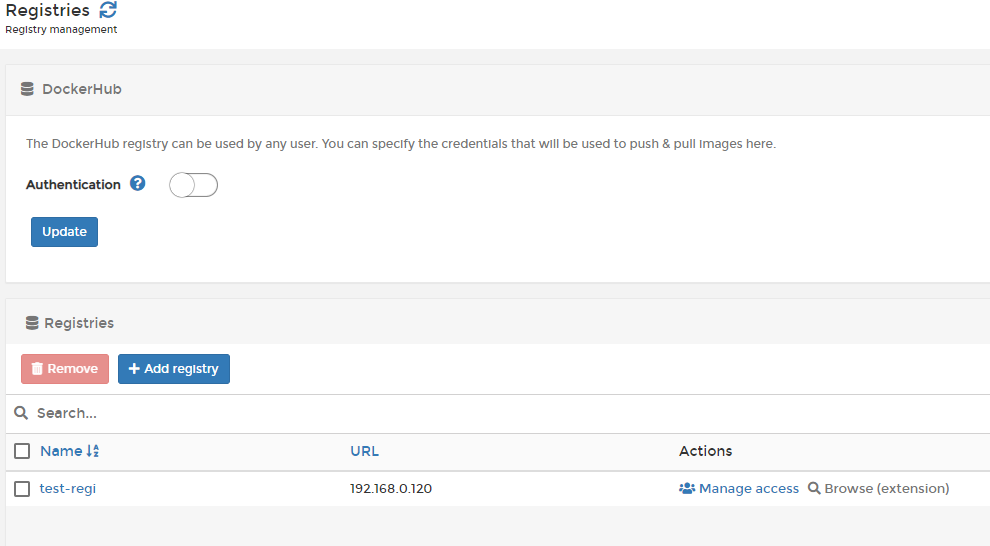Enable the Authentication toggle switch
Image resolution: width=990 pixels, height=546 pixels.
click(193, 185)
